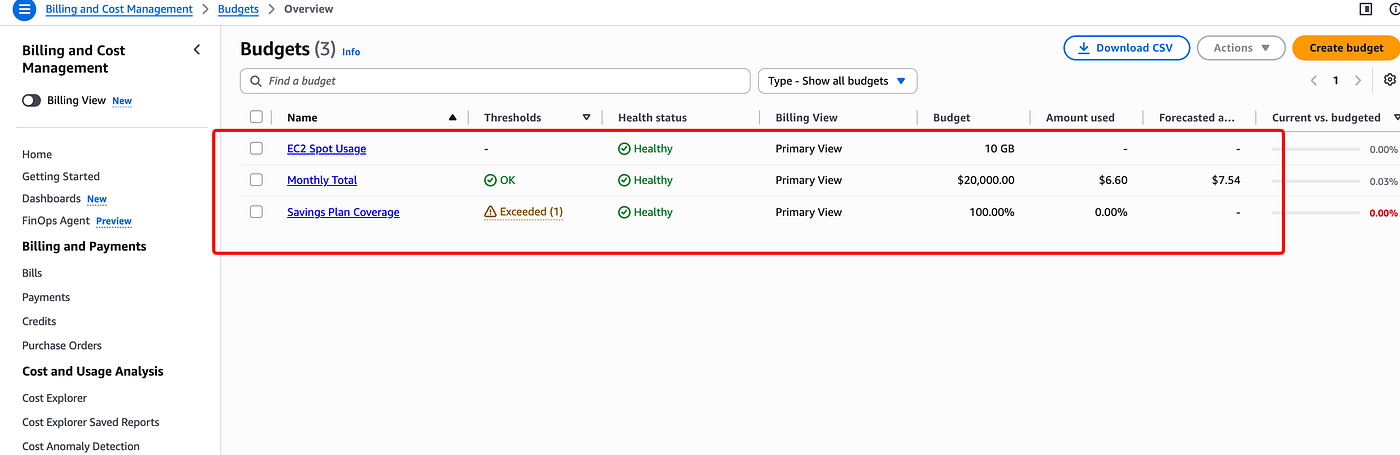Open Purchase Orders in the sidebar
This screenshot has height=455, width=1400.
pyautogui.click(x=62, y=345)
